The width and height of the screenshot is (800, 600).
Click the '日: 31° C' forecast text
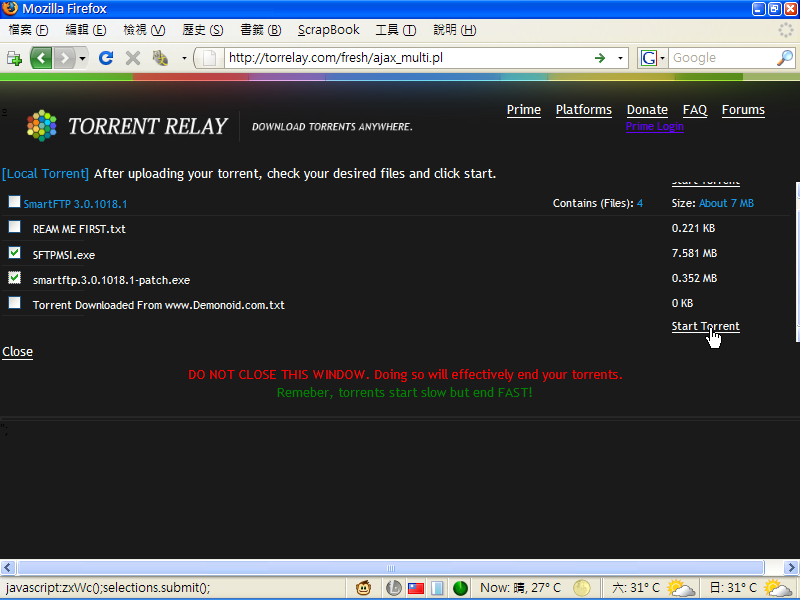click(734, 588)
